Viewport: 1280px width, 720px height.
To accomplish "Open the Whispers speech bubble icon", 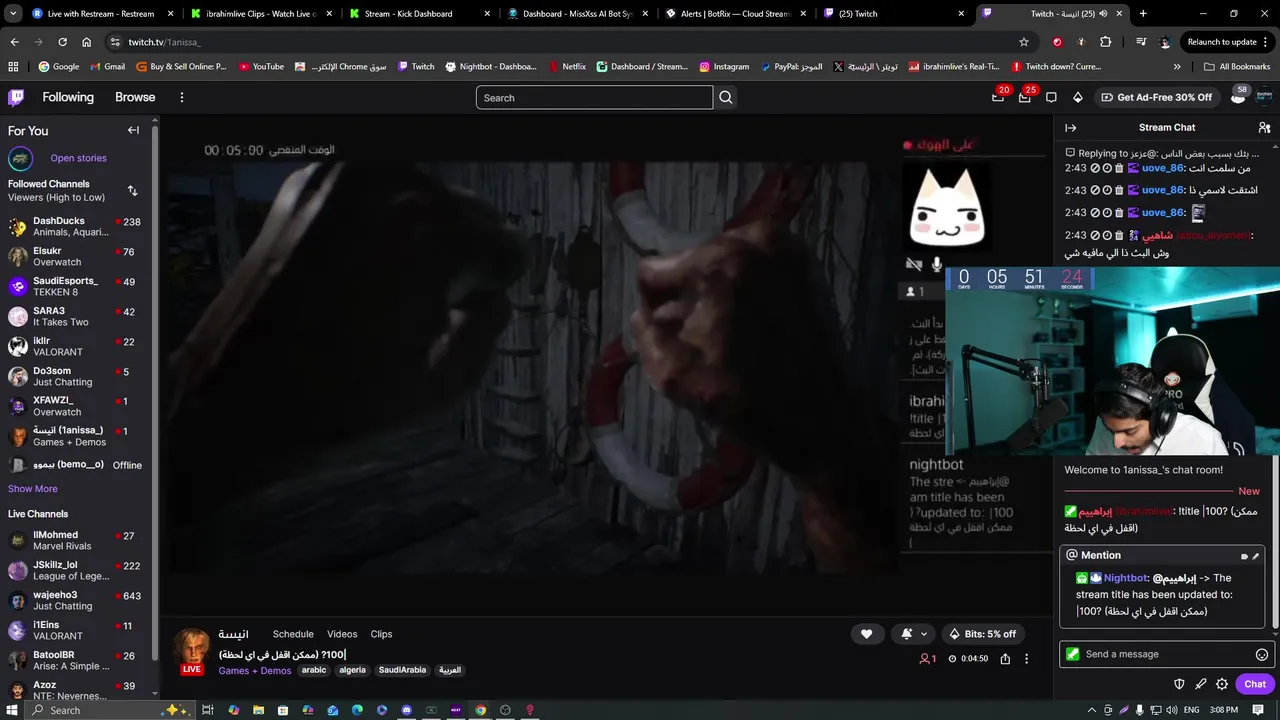I will 1051,97.
